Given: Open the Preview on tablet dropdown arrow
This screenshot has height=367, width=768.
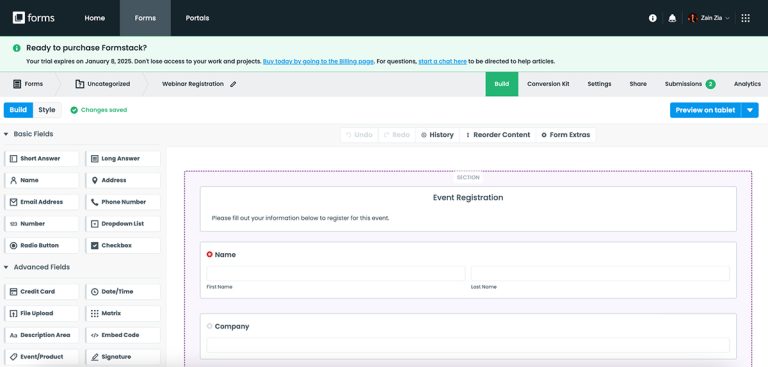Looking at the screenshot, I should [749, 110].
